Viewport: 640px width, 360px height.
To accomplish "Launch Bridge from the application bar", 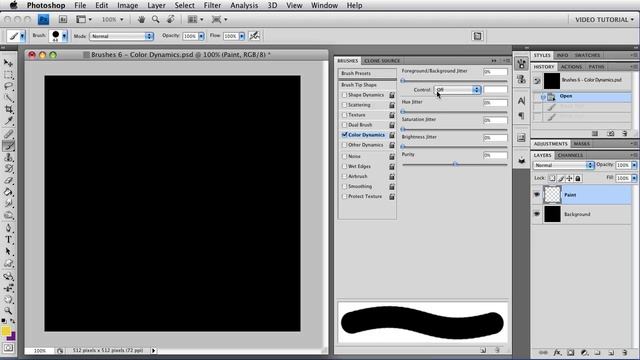I will (62, 19).
